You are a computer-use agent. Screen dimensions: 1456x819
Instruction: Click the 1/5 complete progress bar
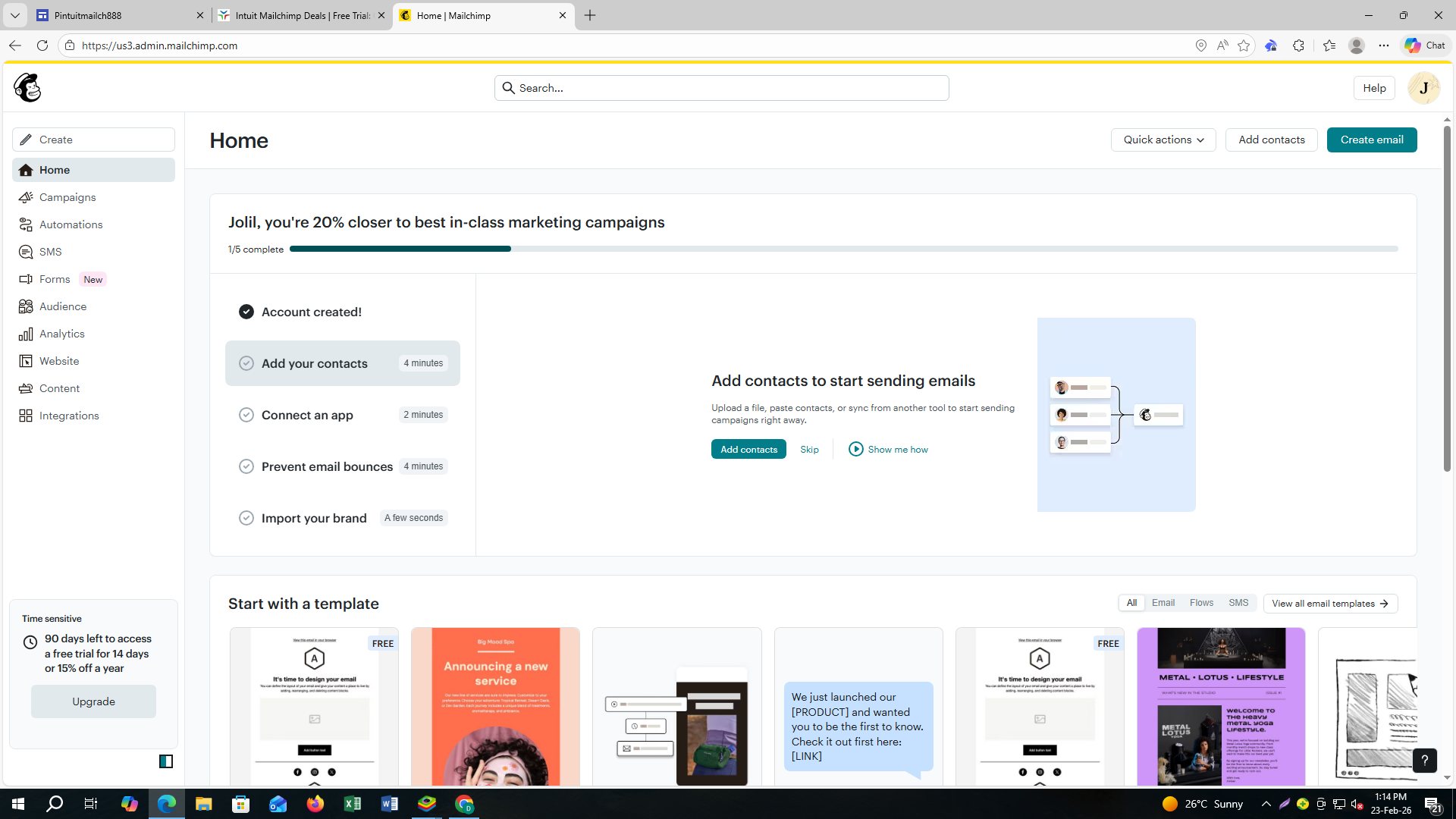tap(843, 249)
